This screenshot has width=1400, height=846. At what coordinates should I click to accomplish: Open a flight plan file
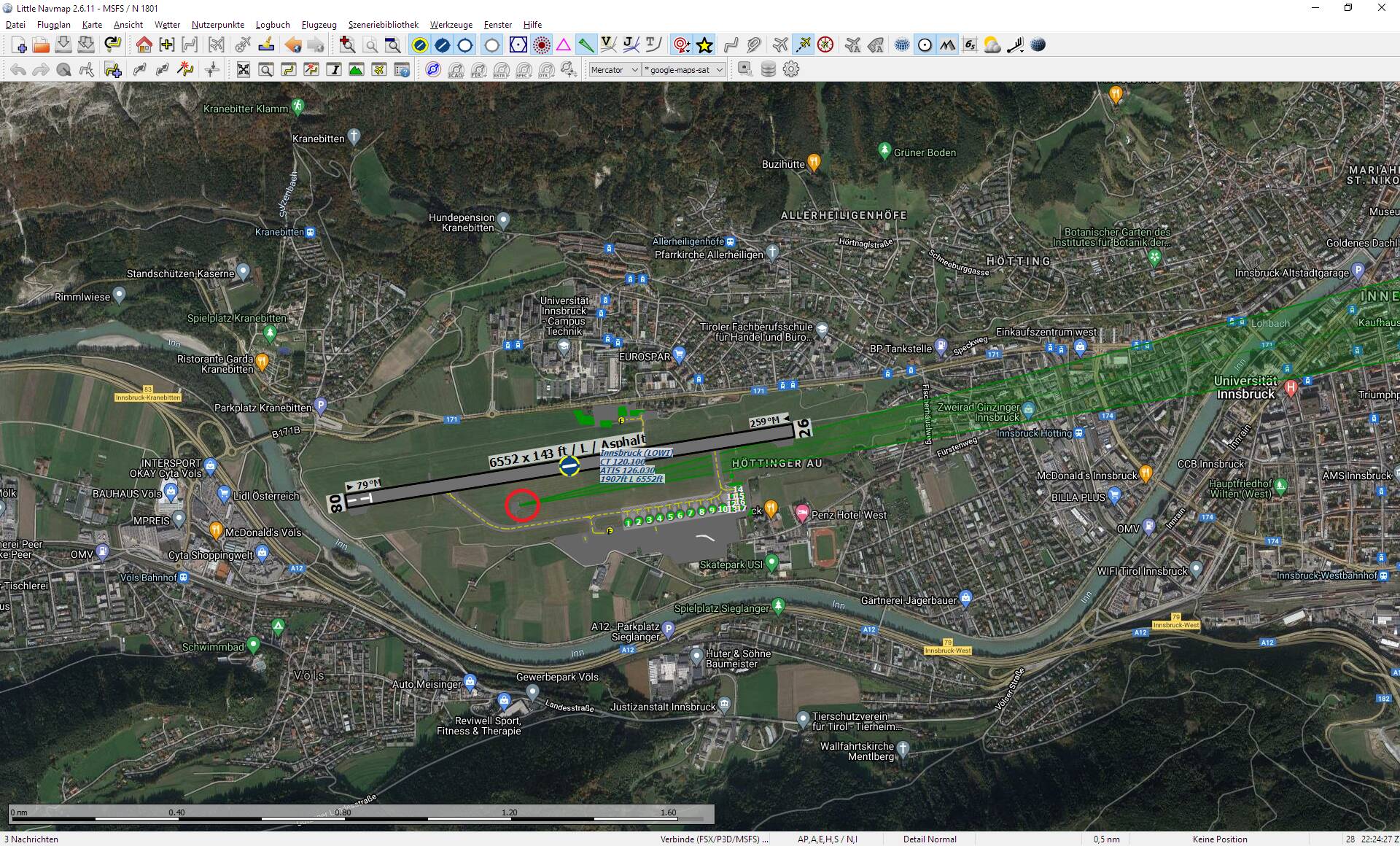41,45
